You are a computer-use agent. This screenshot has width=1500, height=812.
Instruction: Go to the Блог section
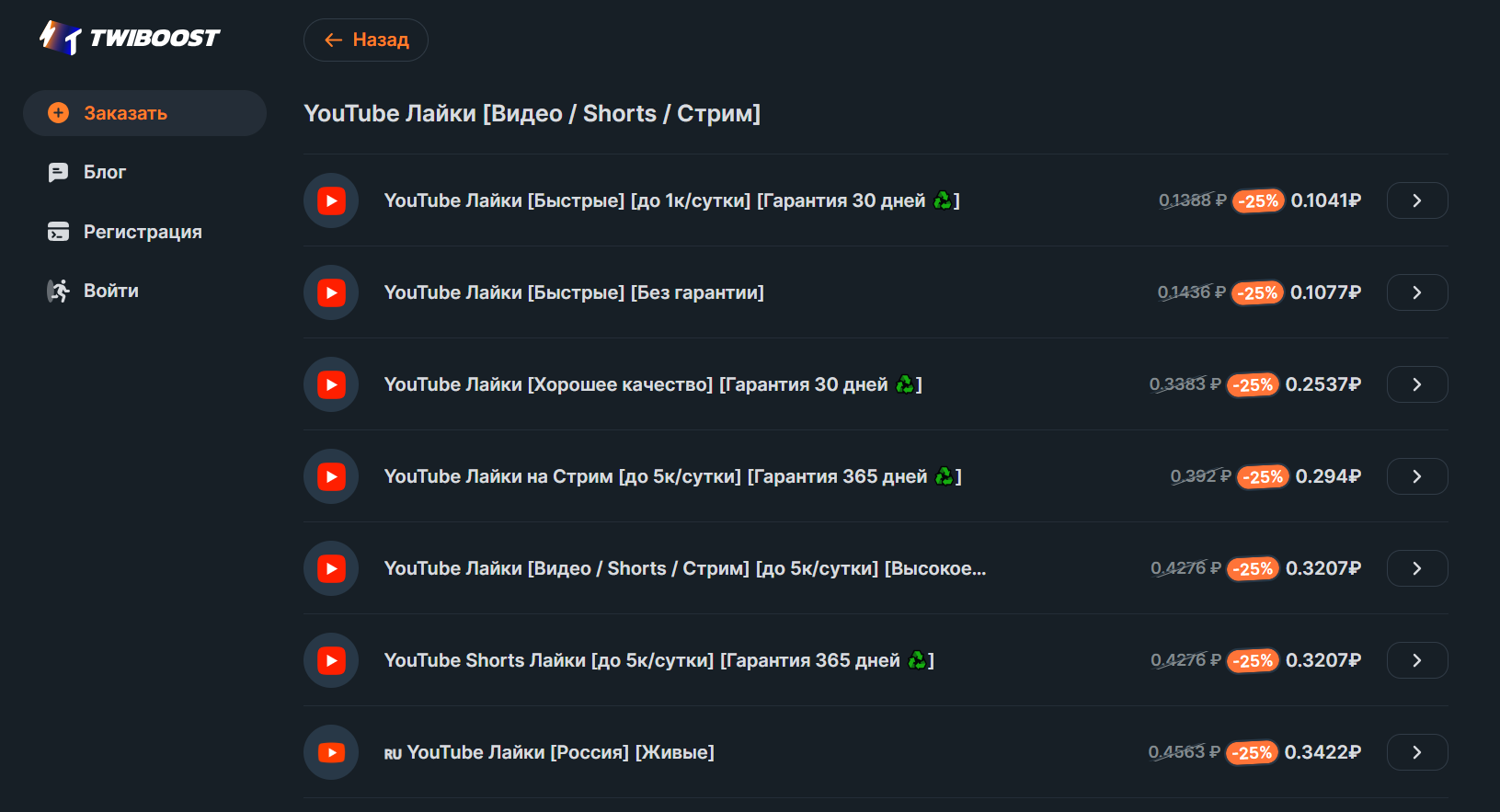point(105,172)
